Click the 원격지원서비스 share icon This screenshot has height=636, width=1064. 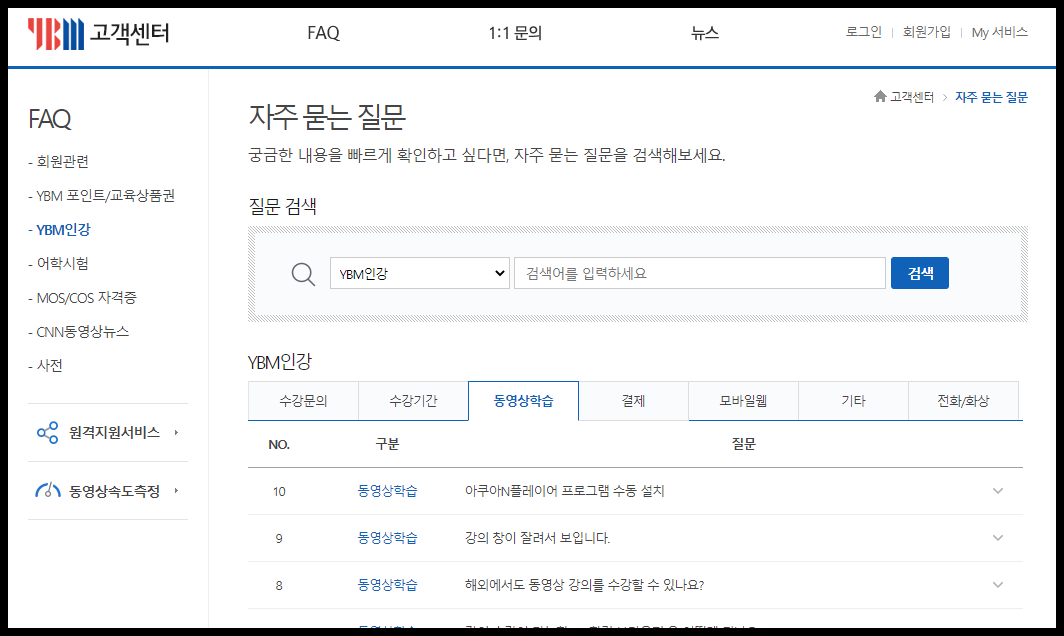(48, 432)
